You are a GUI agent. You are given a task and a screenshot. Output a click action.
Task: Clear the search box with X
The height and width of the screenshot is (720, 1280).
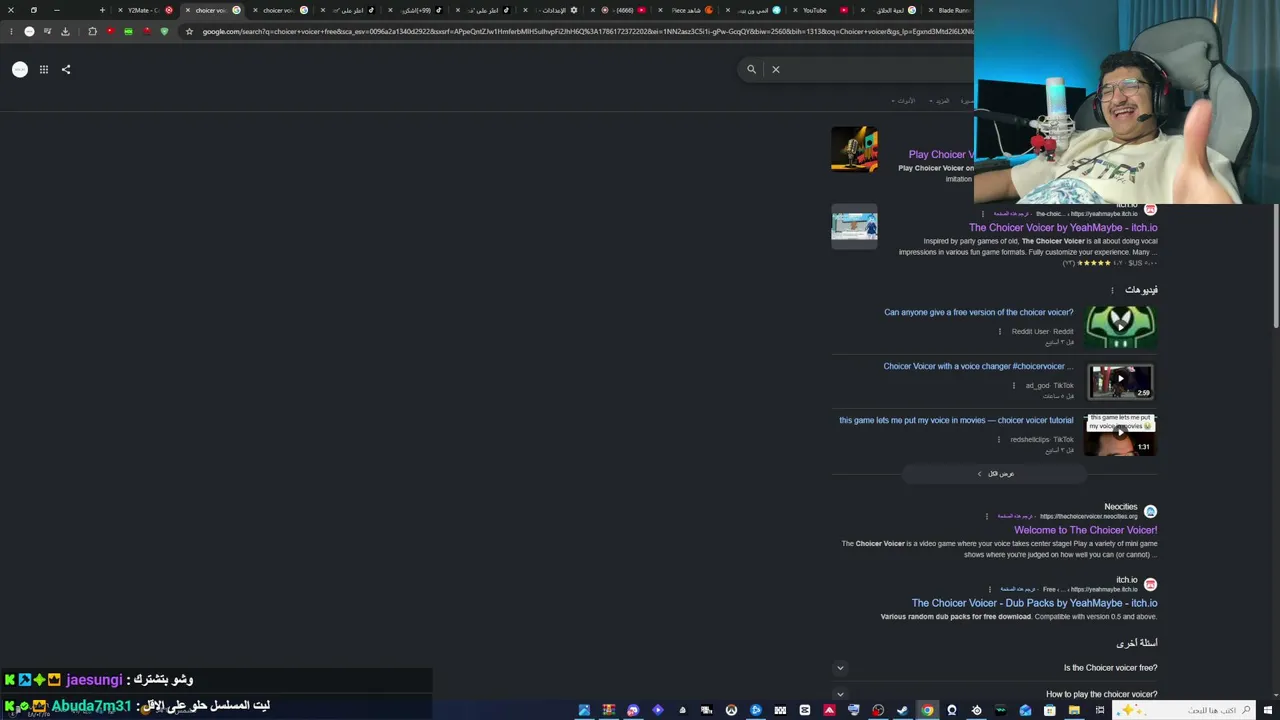pyautogui.click(x=775, y=69)
